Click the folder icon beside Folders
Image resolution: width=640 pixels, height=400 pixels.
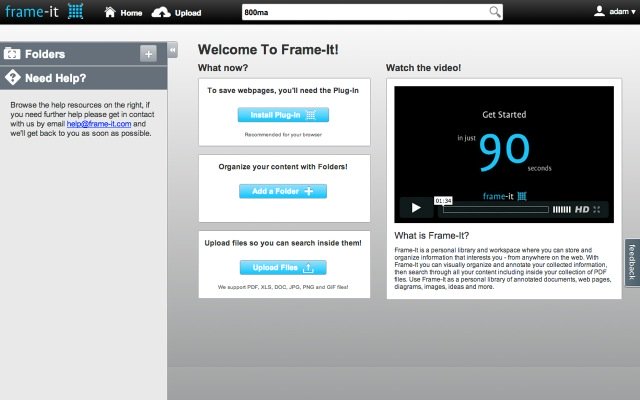click(x=12, y=53)
